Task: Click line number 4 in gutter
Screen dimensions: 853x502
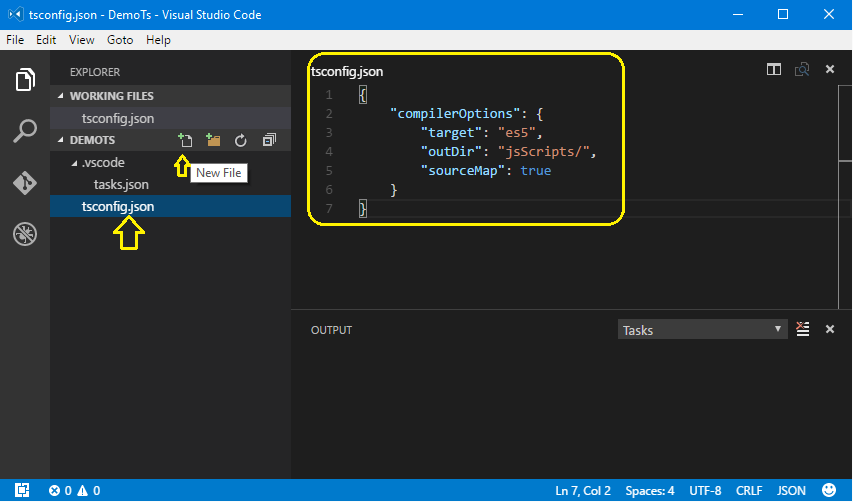Action: point(329,152)
